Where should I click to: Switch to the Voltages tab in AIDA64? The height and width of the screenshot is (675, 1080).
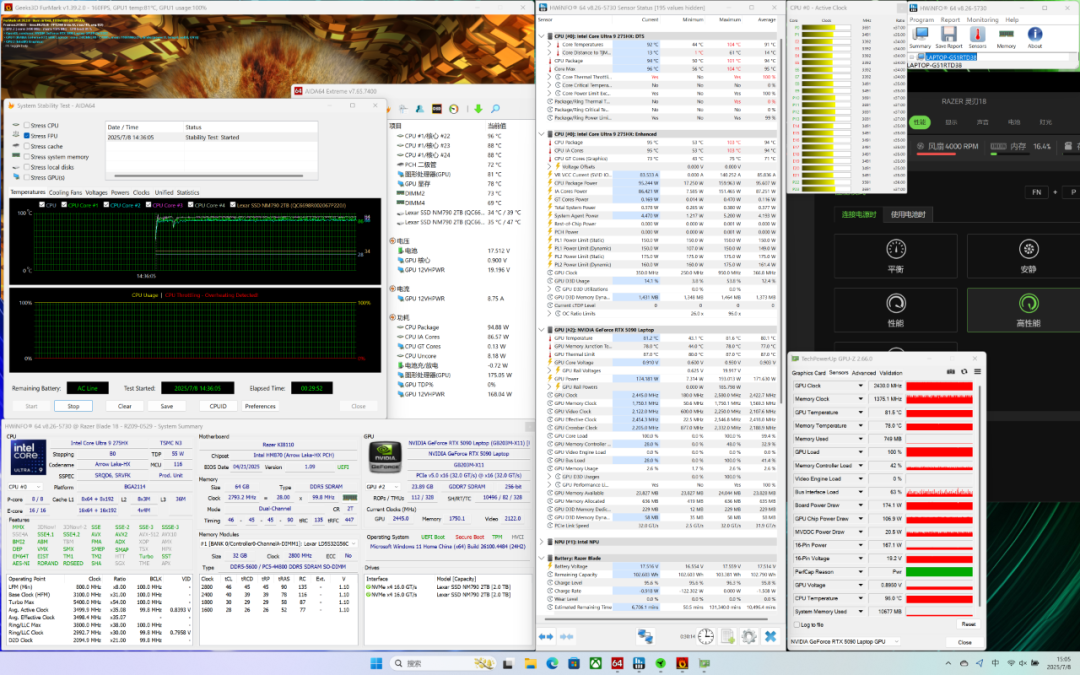pos(96,193)
